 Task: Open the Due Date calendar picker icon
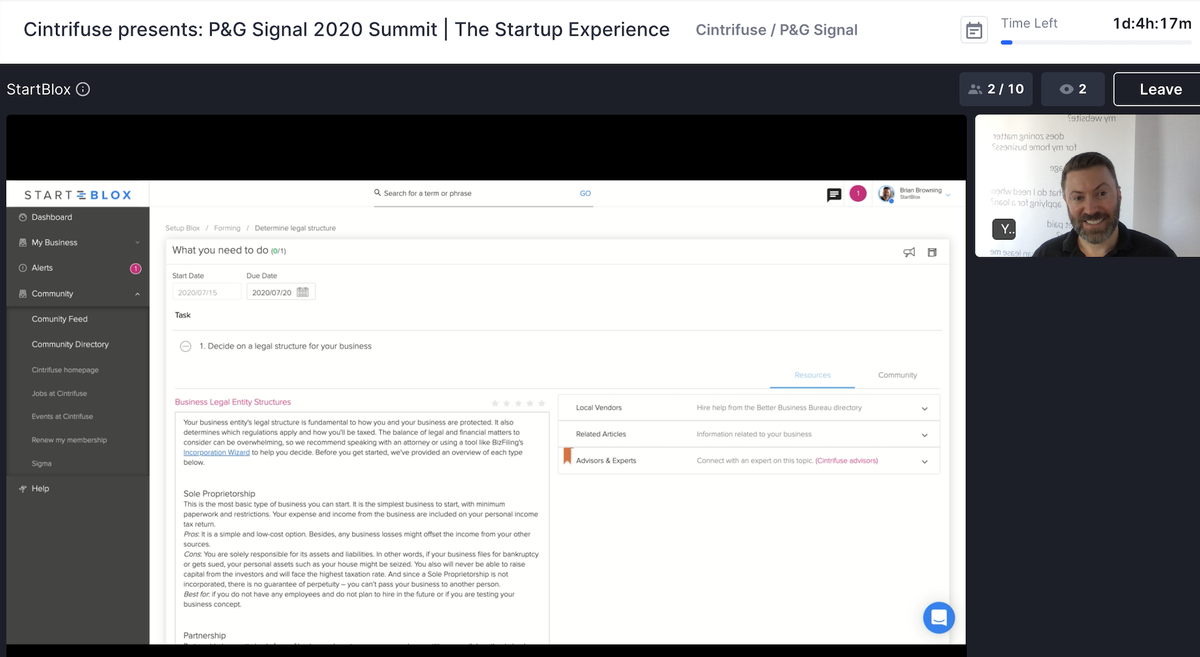[x=303, y=292]
